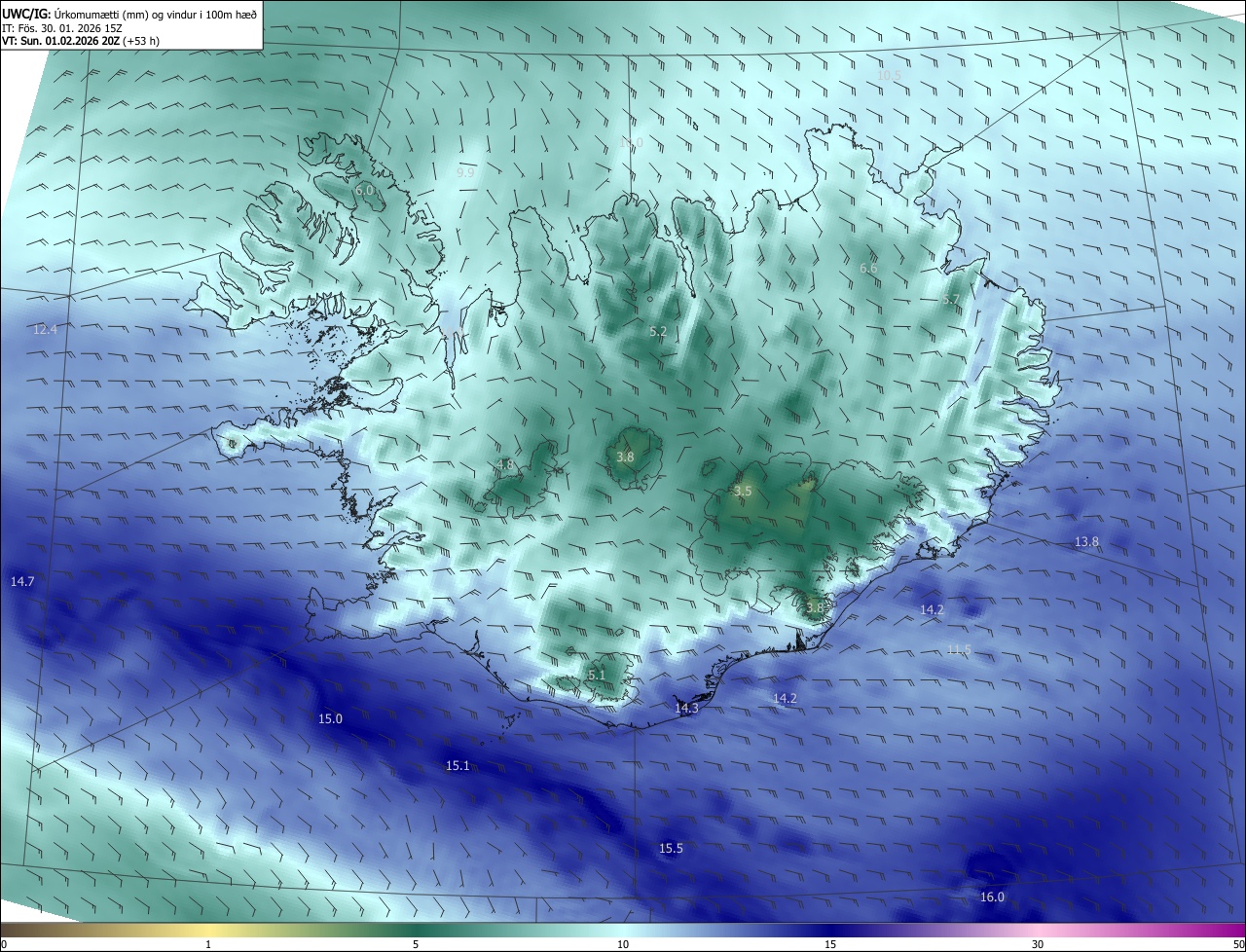Select the valid time 'VT: Sun. 01.02.2026 20Z'
The width and height of the screenshot is (1246, 952).
pos(61,41)
